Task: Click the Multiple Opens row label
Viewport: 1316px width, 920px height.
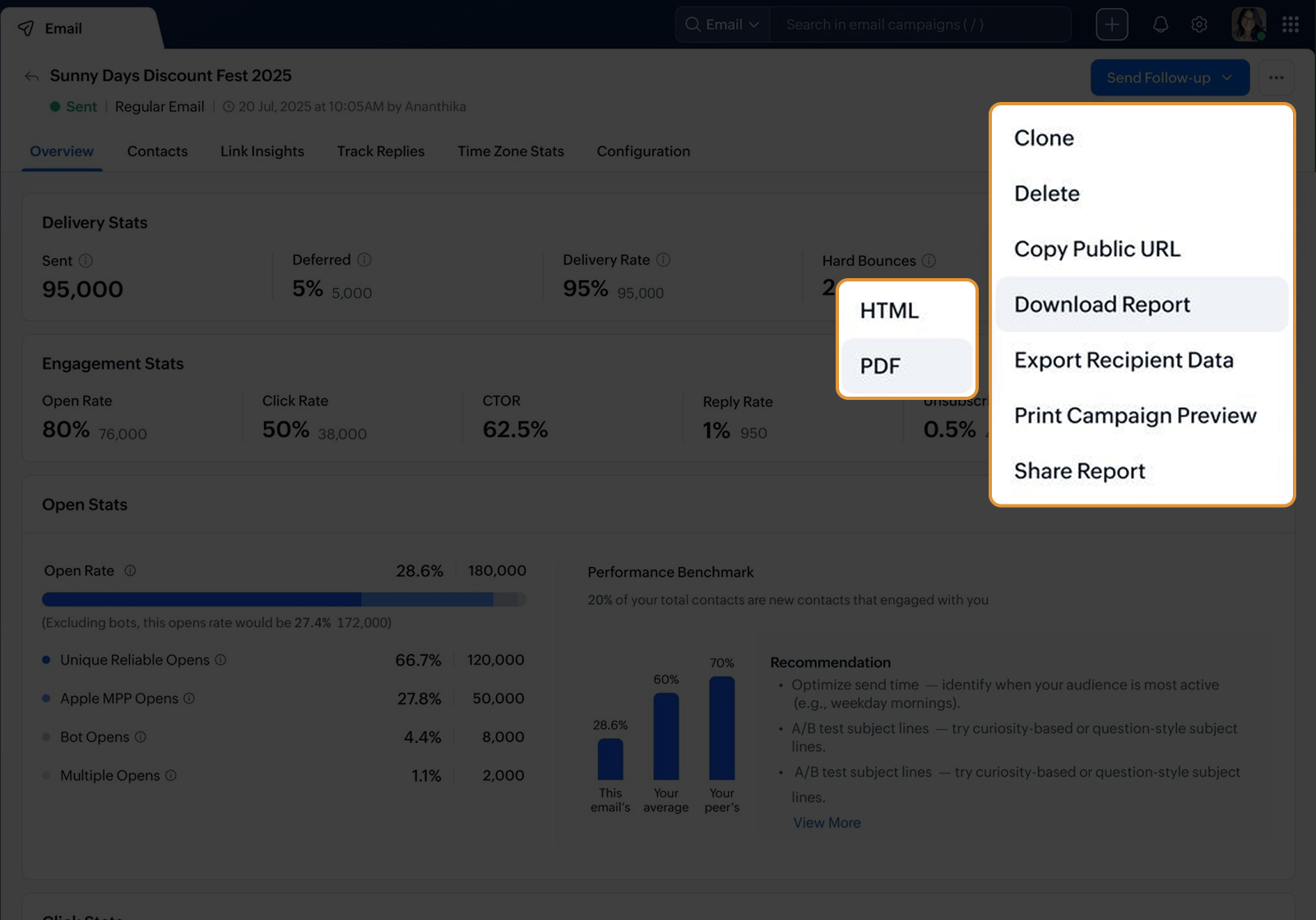Action: pyautogui.click(x=110, y=775)
